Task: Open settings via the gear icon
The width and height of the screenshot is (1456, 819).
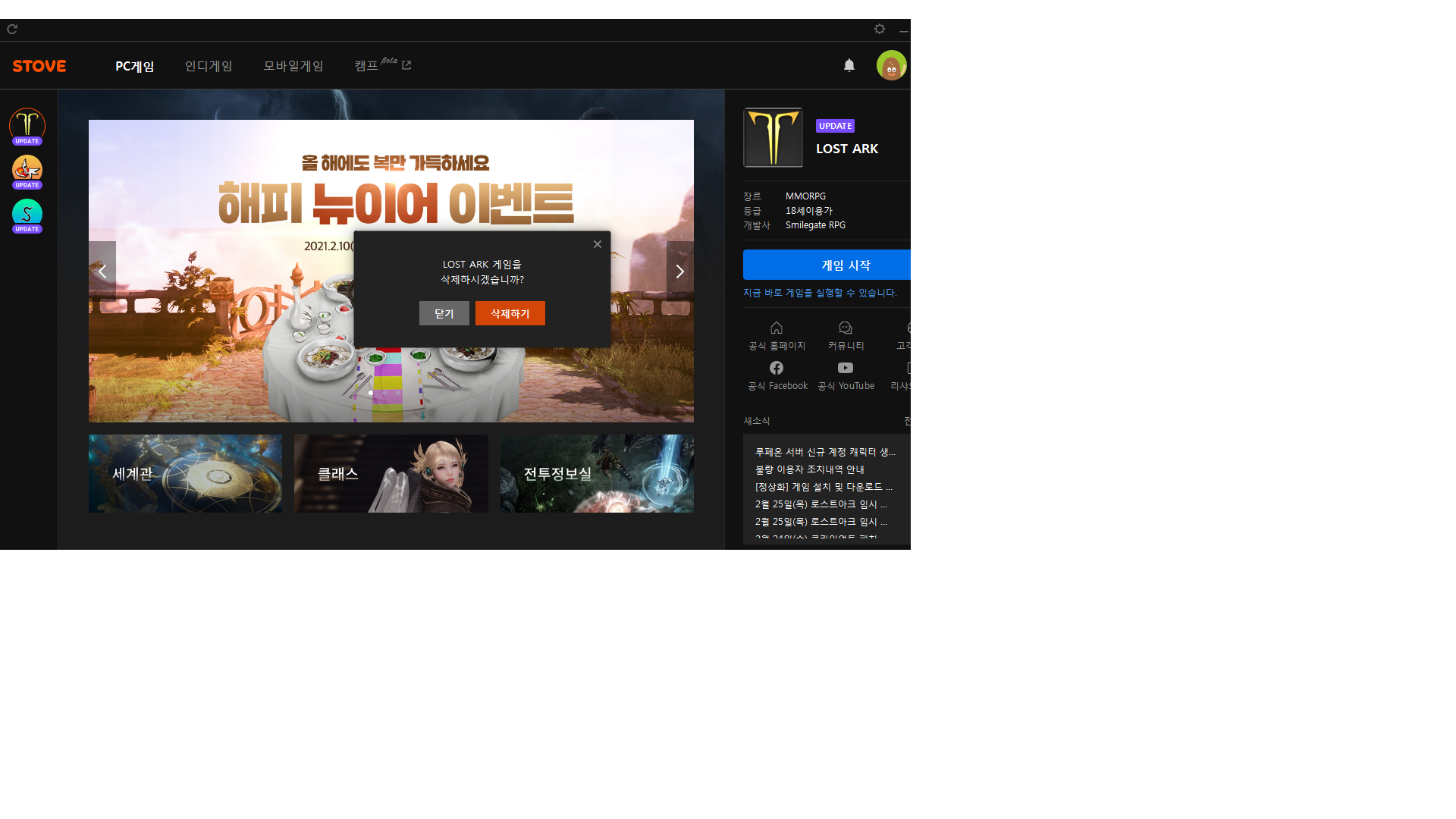Action: [x=880, y=29]
